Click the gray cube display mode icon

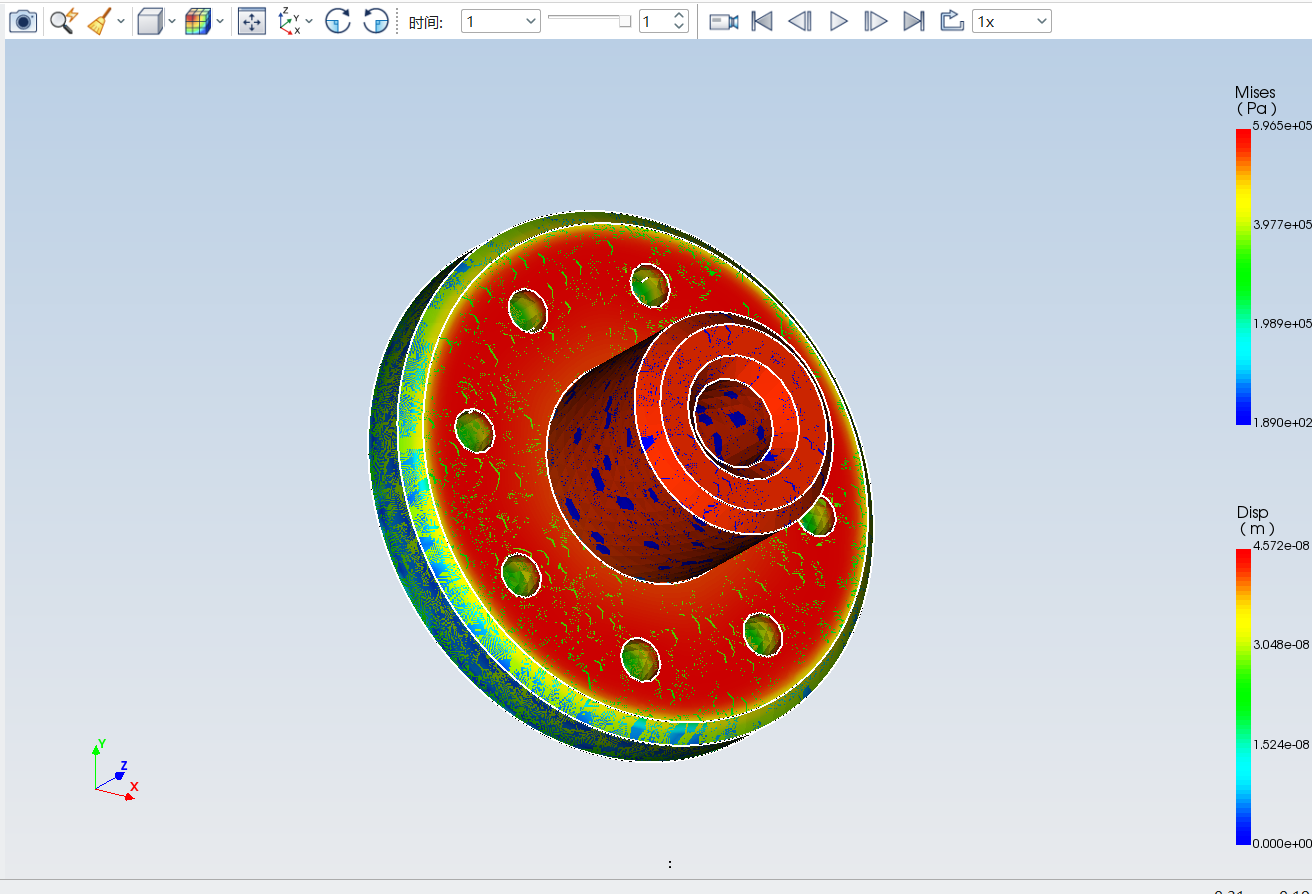click(150, 21)
